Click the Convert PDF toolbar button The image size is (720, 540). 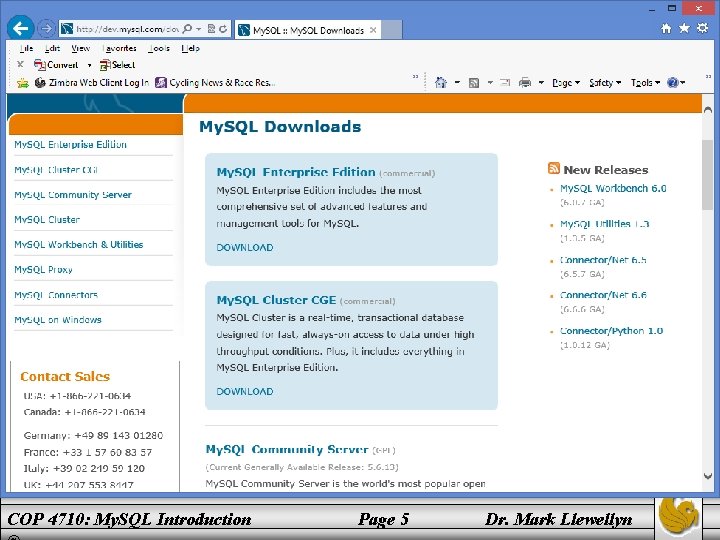pyautogui.click(x=56, y=65)
